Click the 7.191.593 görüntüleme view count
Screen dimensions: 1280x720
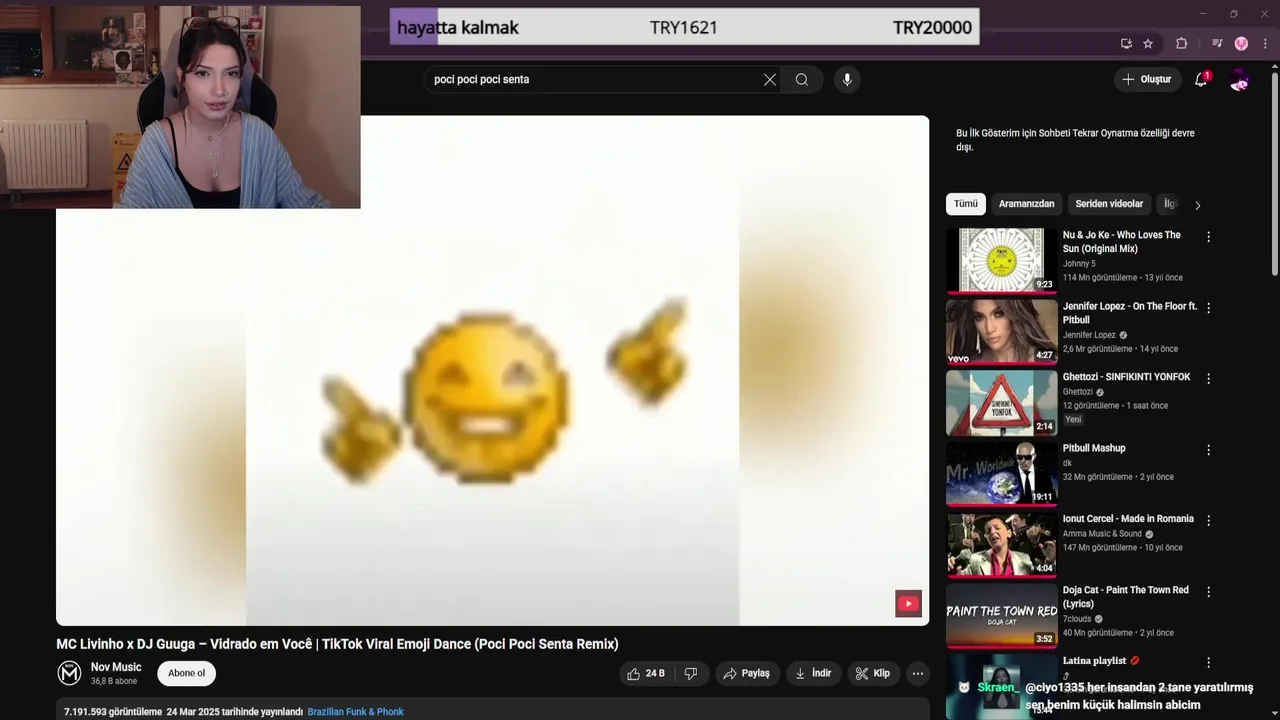pyautogui.click(x=113, y=712)
